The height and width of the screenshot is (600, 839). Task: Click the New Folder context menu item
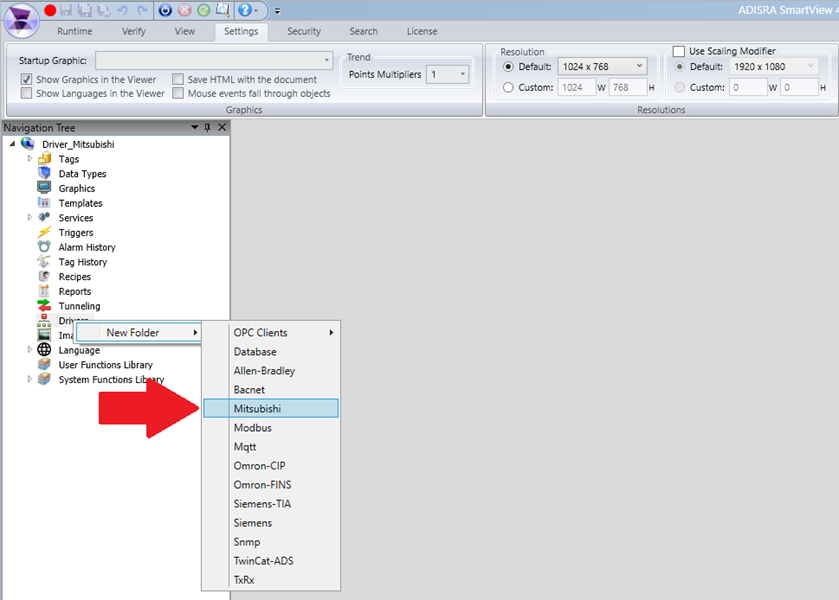139,332
